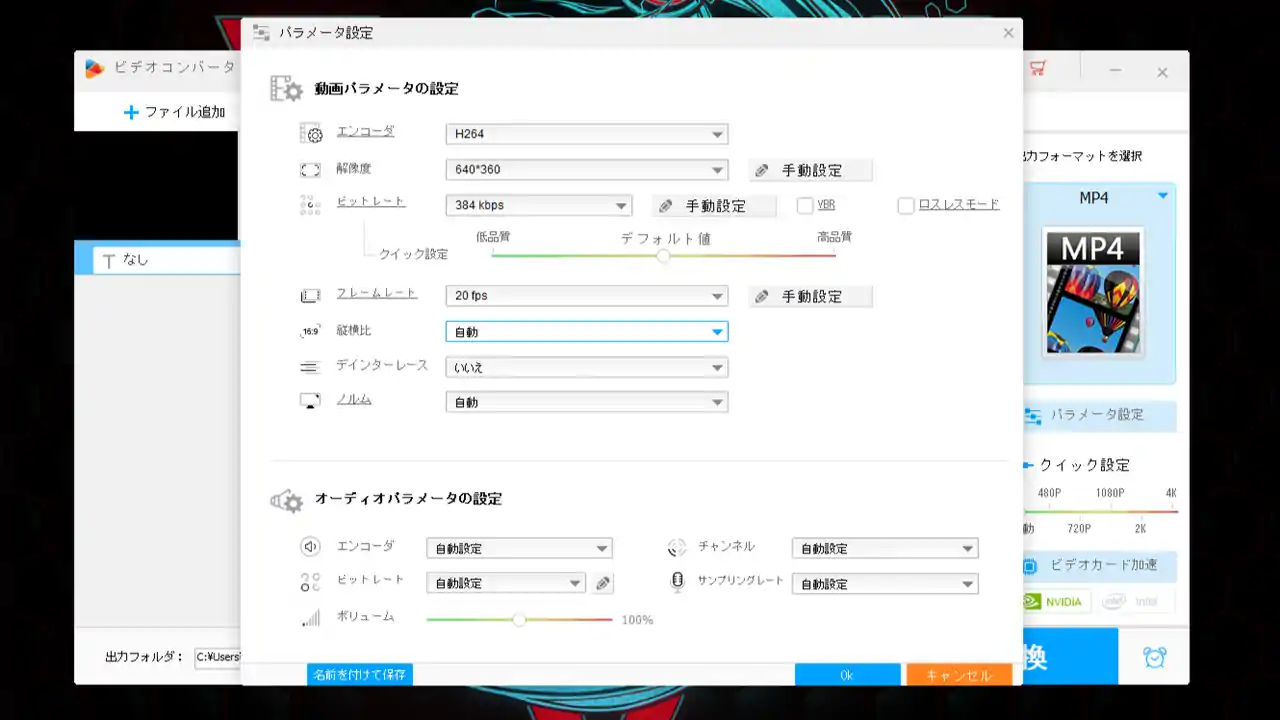Click the bitrate dots icon in video settings
Image resolution: width=1280 pixels, height=720 pixels.
tap(310, 205)
